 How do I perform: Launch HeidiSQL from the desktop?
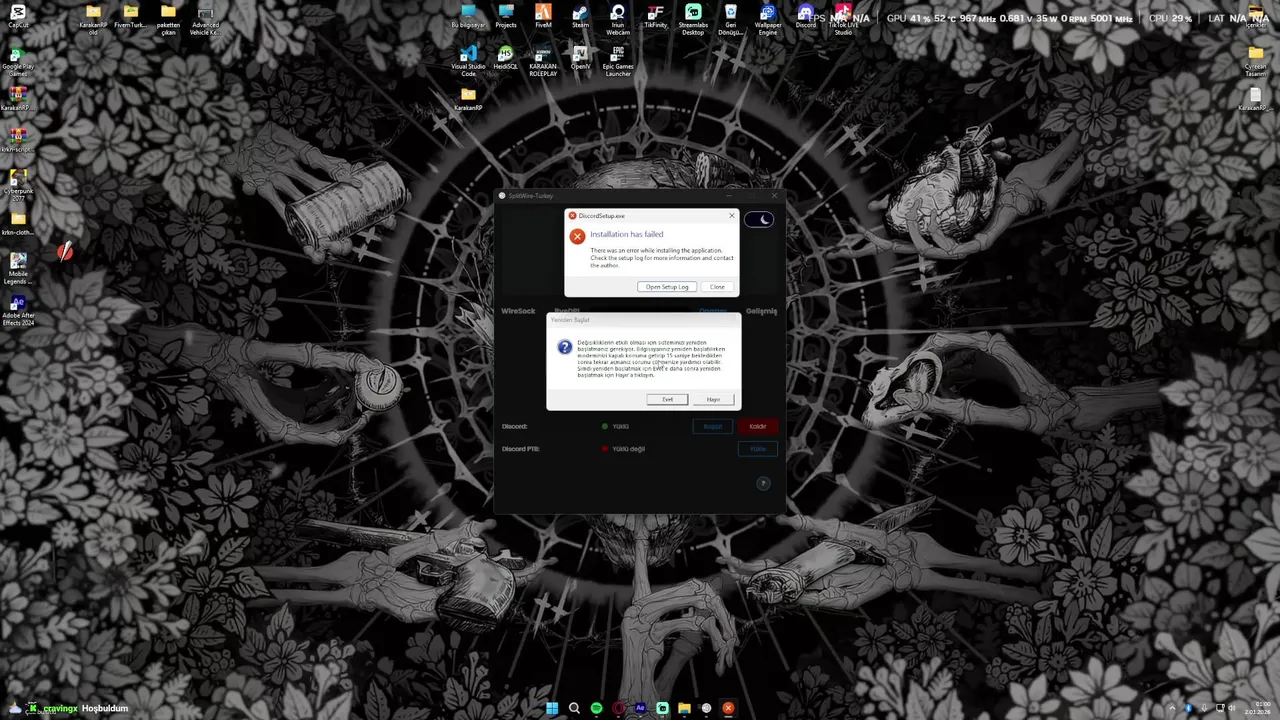[x=506, y=58]
